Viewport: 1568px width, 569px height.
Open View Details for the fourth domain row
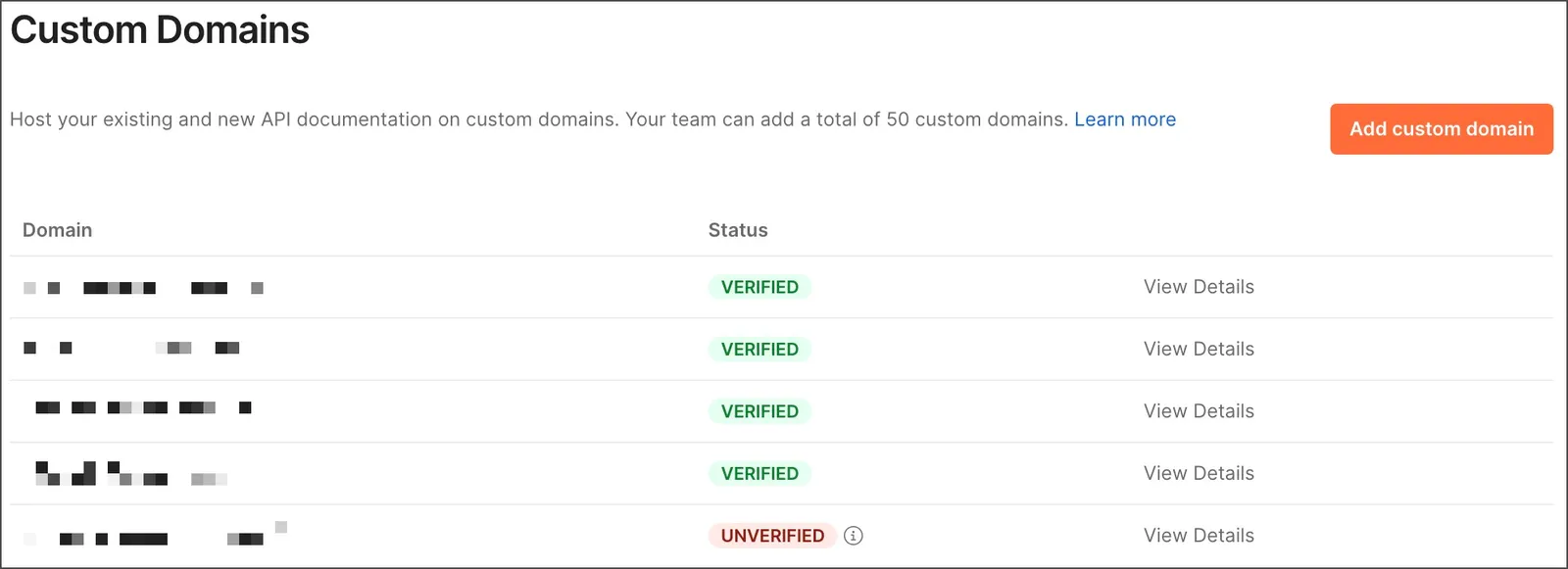1199,473
